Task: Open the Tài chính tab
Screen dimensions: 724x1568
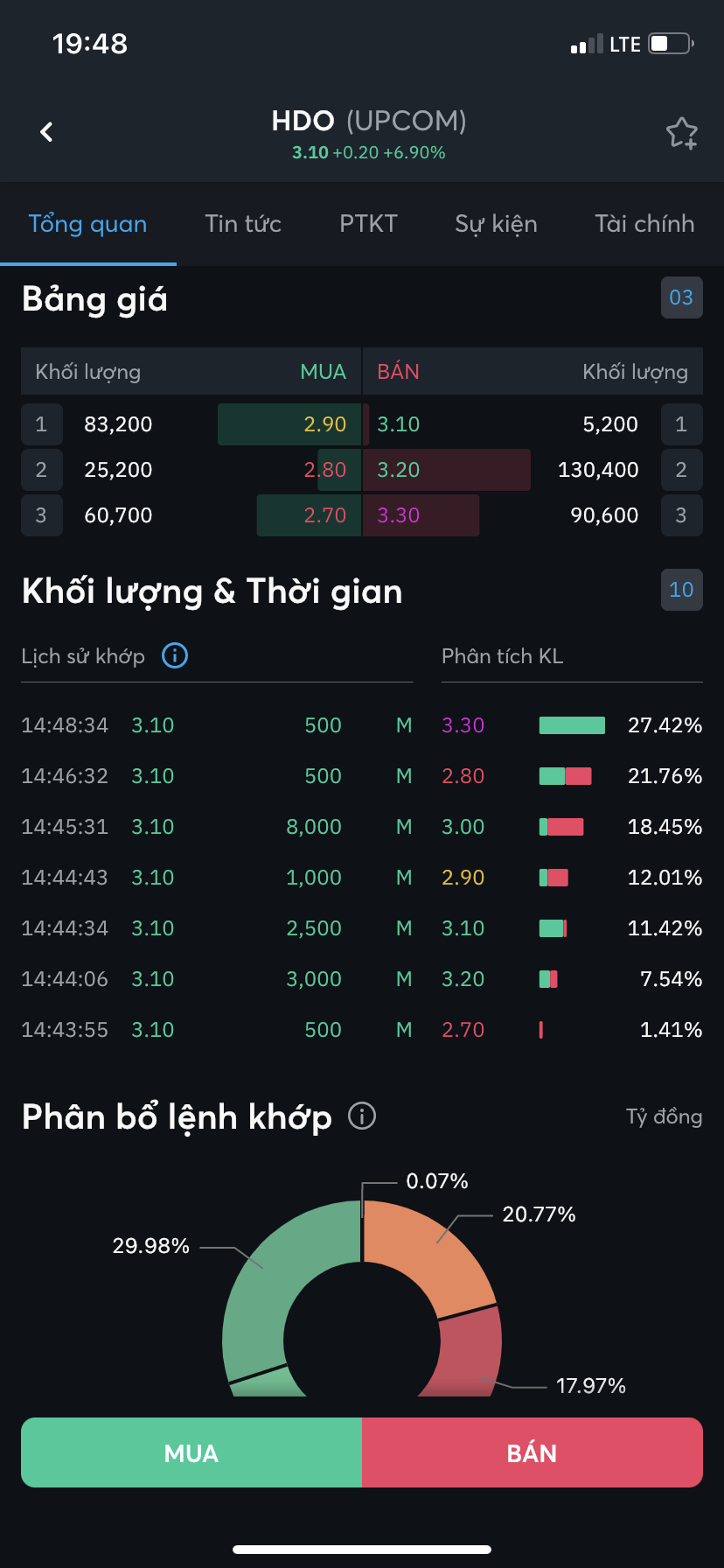Action: click(x=644, y=224)
